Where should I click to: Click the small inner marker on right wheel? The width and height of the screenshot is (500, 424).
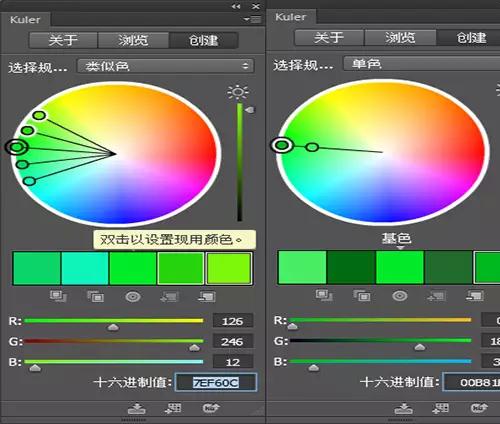click(x=312, y=147)
